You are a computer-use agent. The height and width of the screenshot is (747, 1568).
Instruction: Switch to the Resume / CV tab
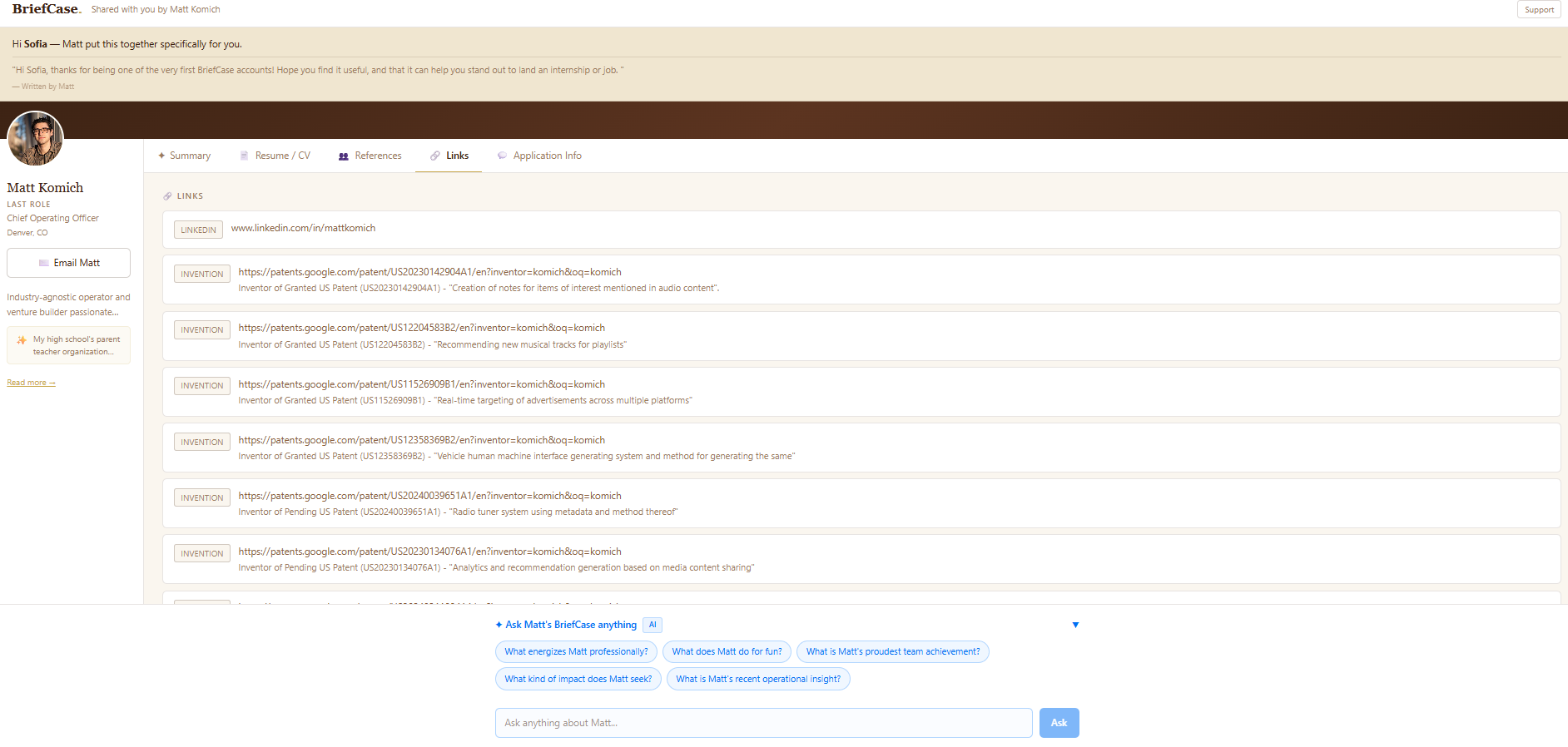click(x=275, y=156)
